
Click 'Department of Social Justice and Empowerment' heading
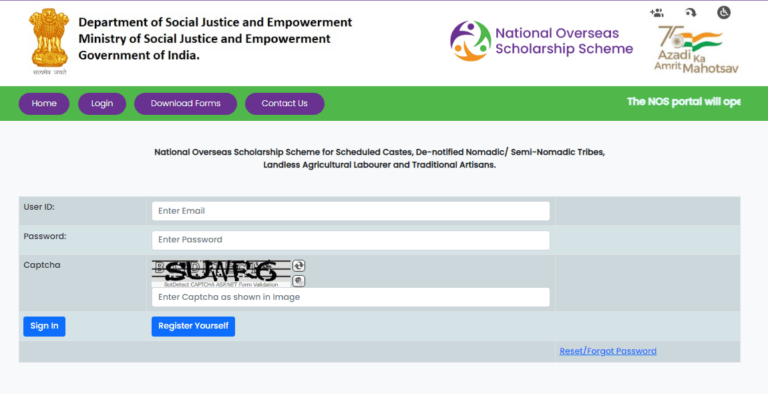(215, 23)
